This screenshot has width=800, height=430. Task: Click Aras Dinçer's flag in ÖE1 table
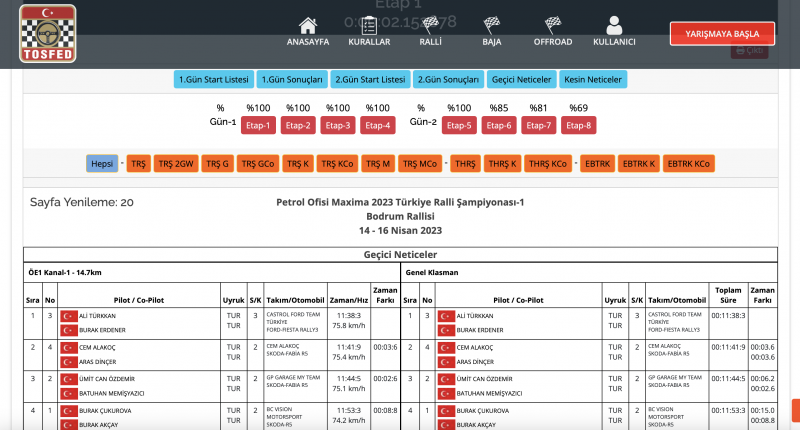[69, 362]
